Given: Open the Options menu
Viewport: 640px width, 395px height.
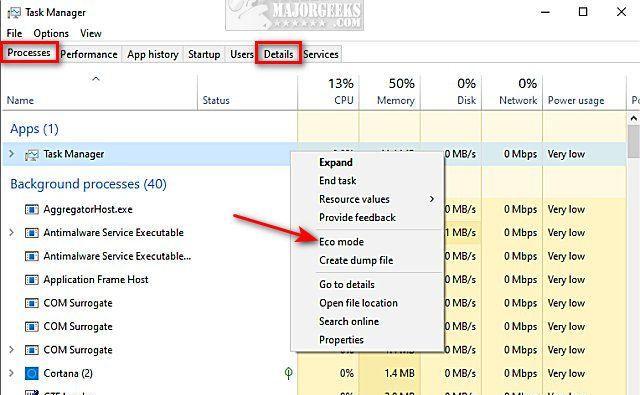Looking at the screenshot, I should tap(51, 33).
